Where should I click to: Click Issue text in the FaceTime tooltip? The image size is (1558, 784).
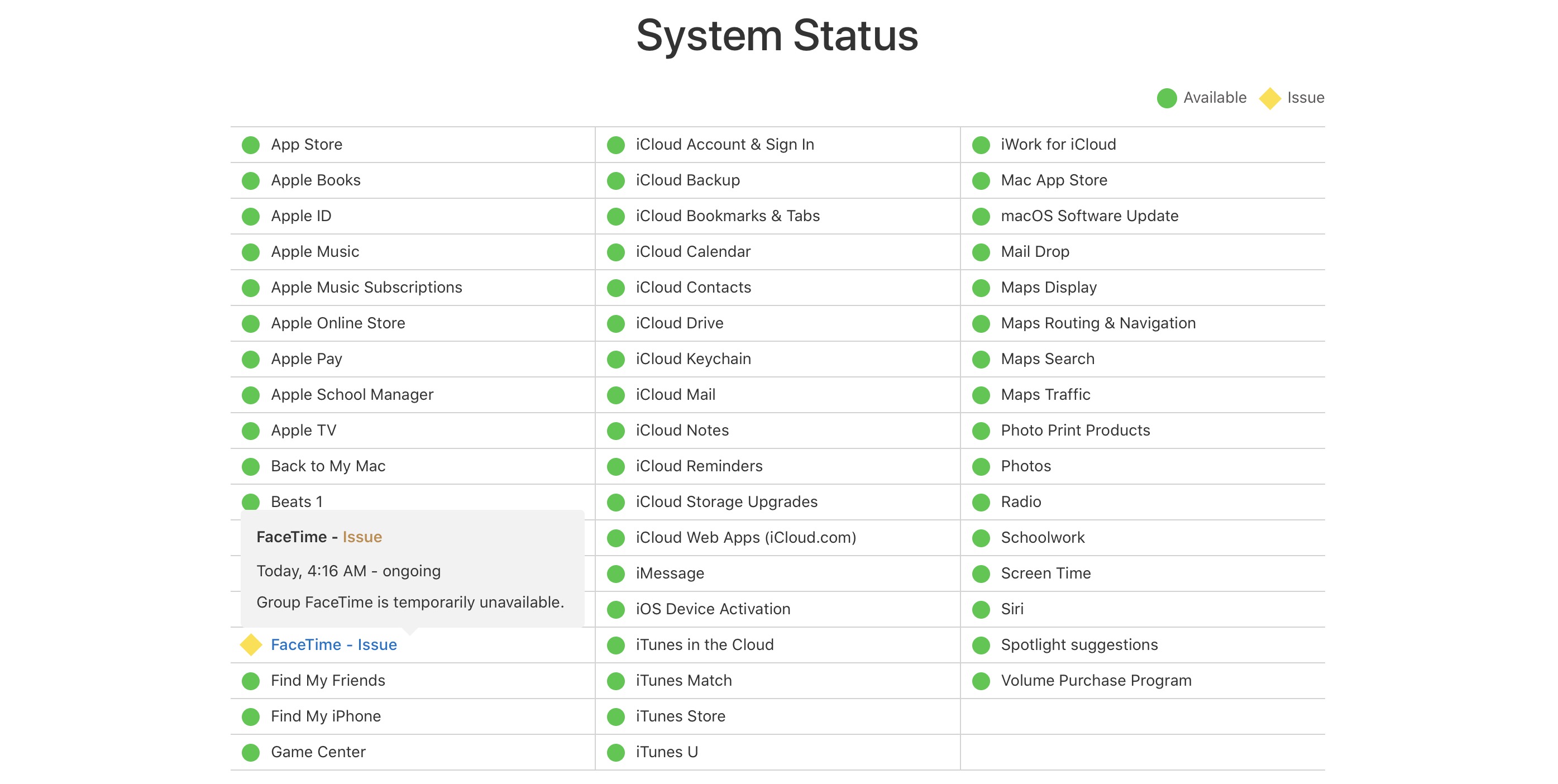coord(362,537)
